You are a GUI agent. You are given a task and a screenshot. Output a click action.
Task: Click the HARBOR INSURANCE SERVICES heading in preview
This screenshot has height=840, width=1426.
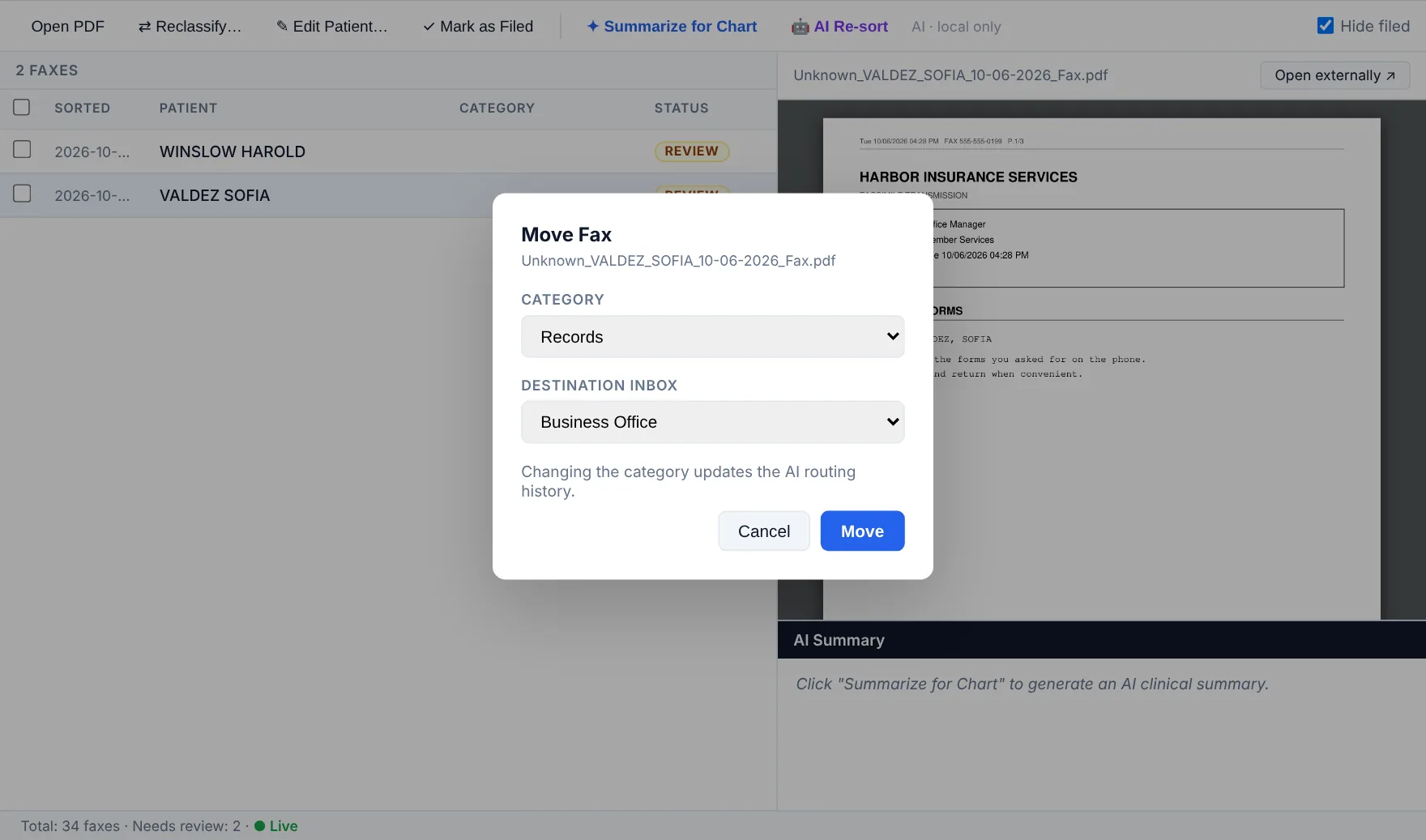[x=968, y=177]
